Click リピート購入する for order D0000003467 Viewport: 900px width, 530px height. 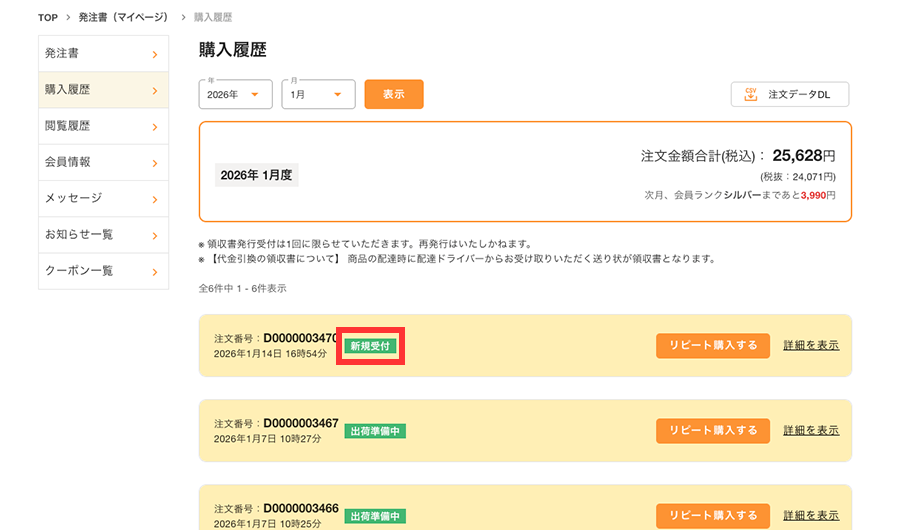tap(713, 431)
